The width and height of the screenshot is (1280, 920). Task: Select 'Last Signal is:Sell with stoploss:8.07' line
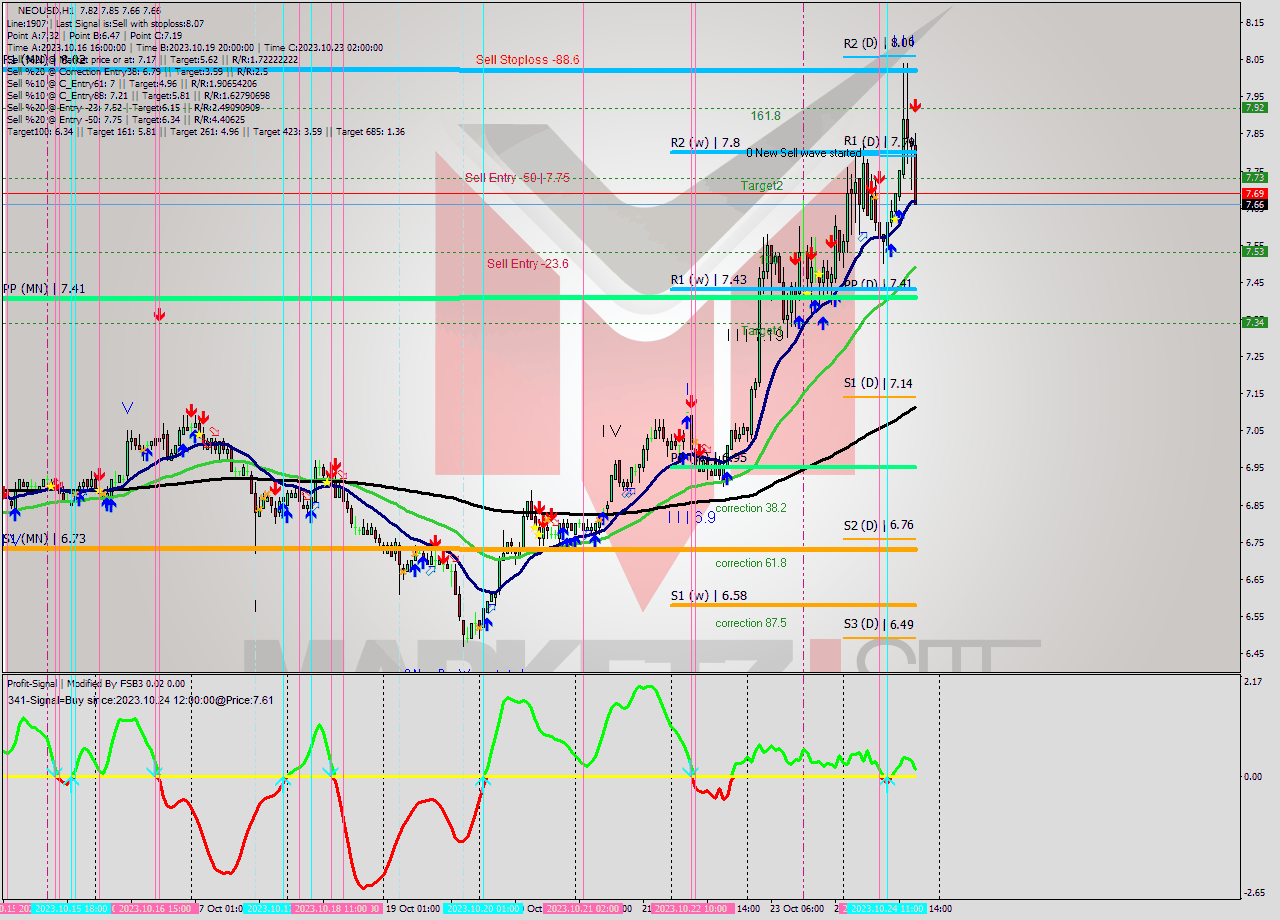[x=130, y=23]
